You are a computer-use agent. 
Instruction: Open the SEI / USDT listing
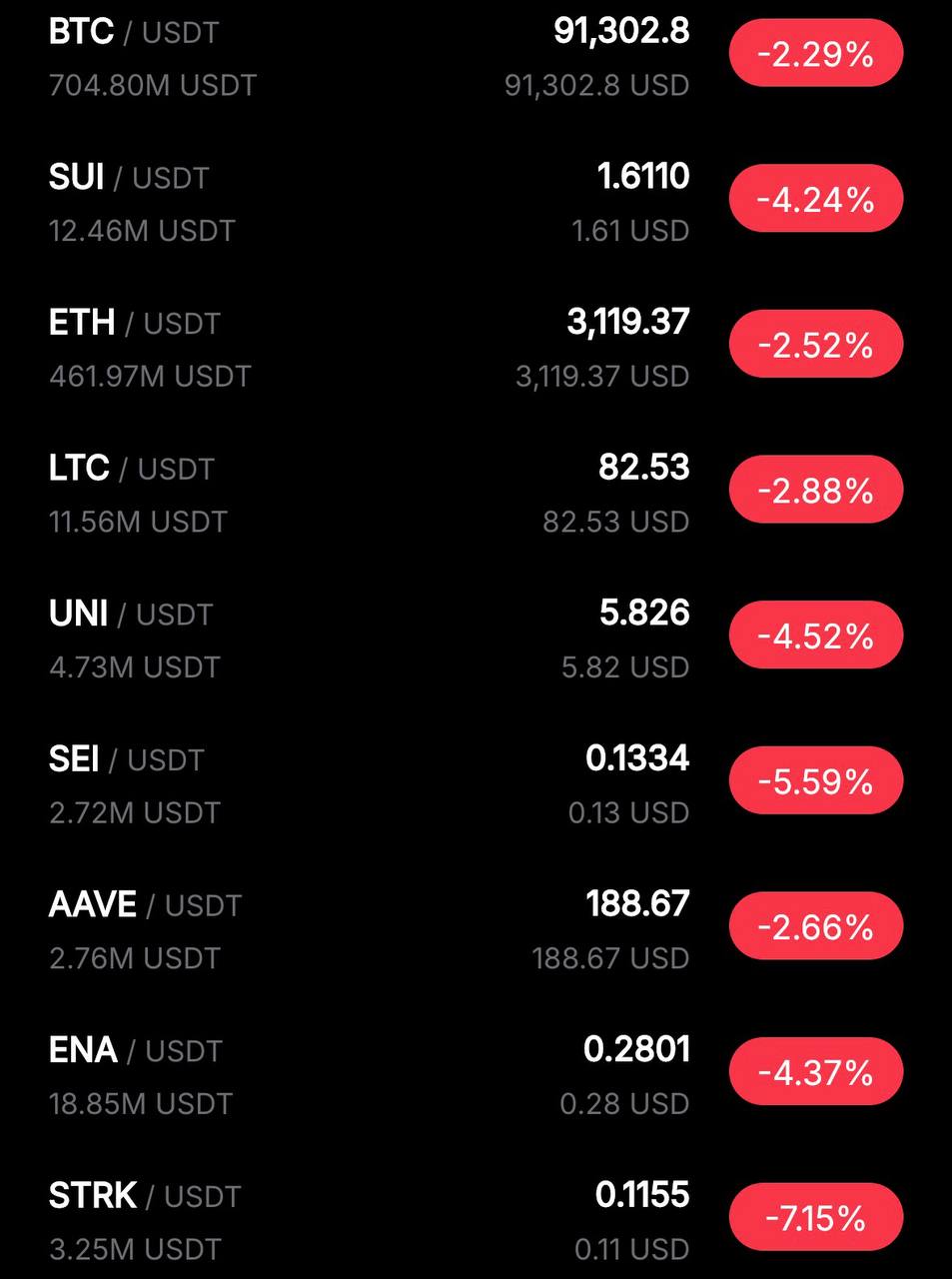click(x=126, y=760)
